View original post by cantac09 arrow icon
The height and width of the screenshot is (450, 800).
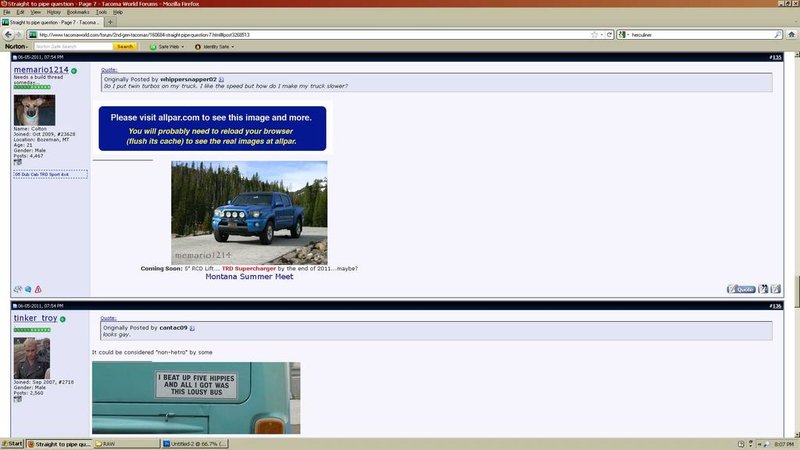(192, 328)
